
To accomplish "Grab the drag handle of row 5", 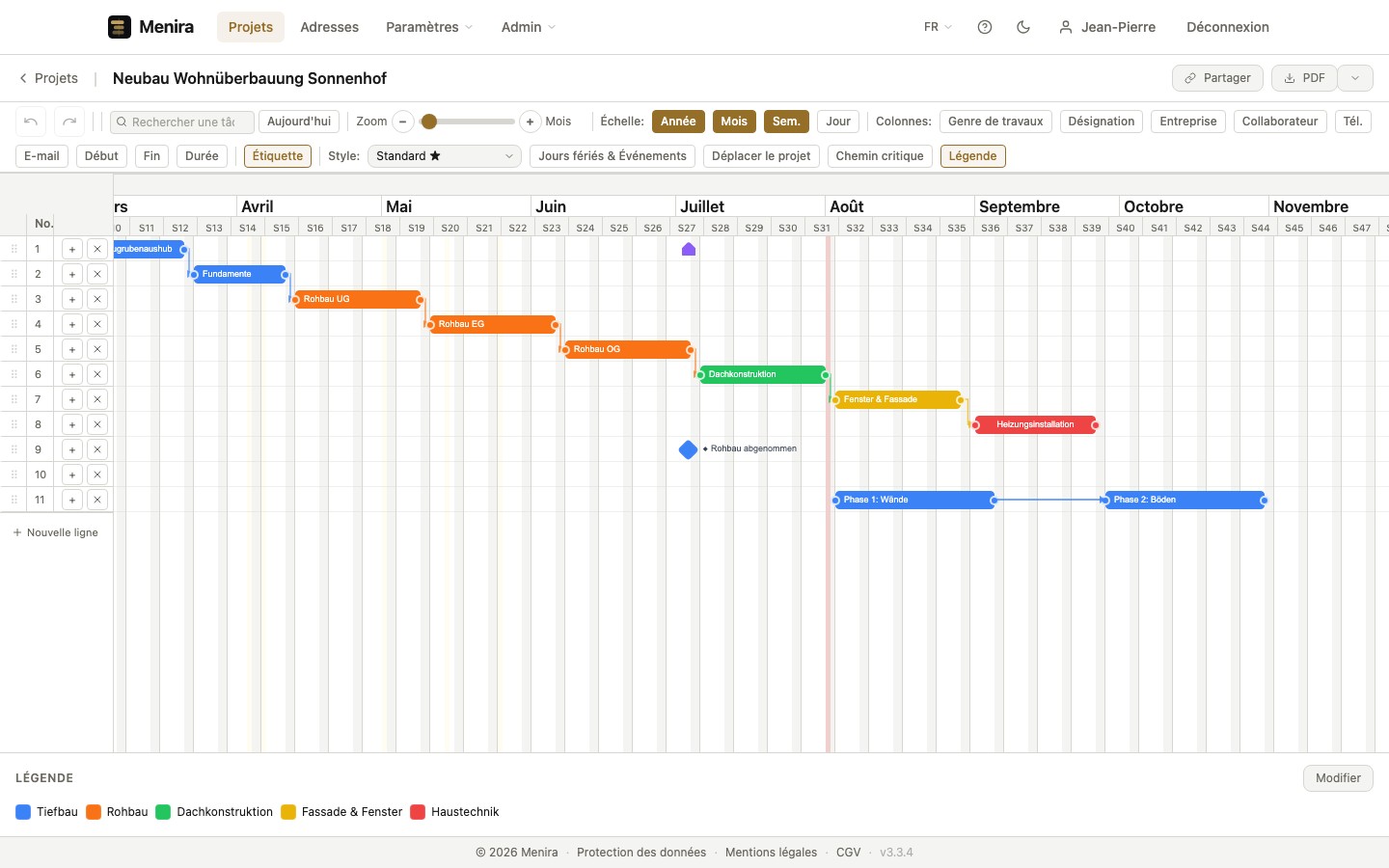I will coord(14,349).
